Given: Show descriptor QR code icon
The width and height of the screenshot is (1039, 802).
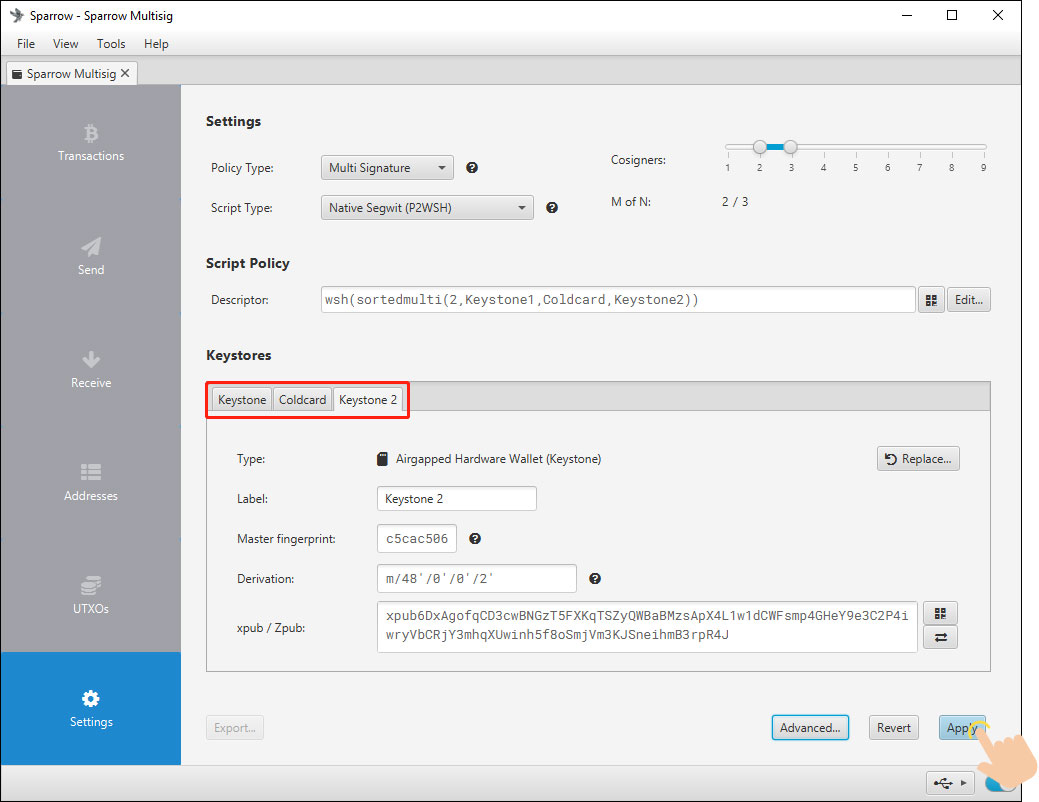Looking at the screenshot, I should pyautogui.click(x=931, y=299).
